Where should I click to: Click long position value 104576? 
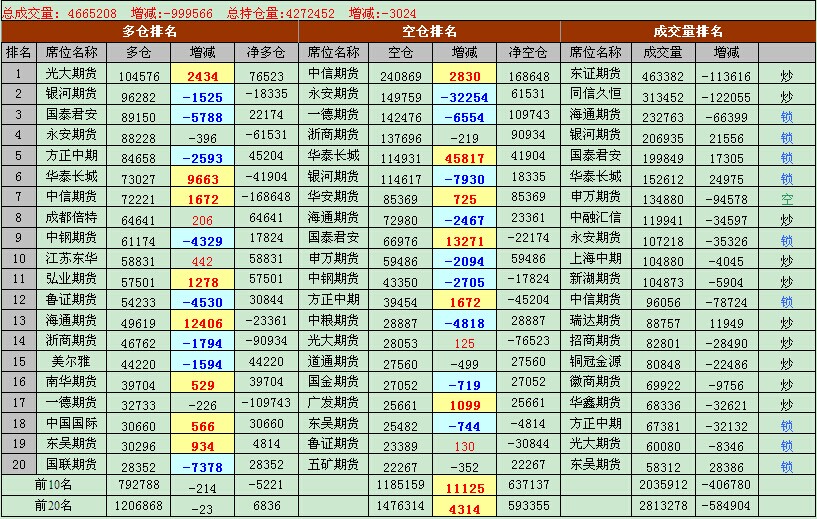click(139, 77)
